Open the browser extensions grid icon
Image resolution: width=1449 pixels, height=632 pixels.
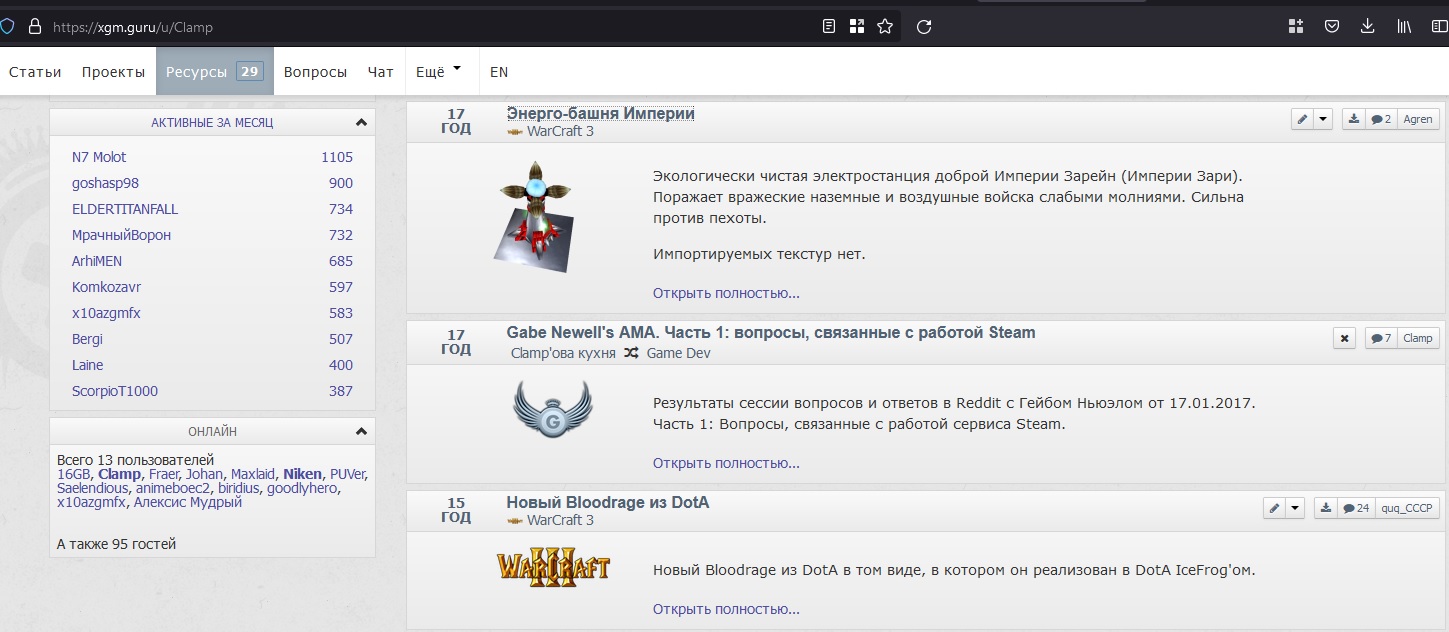pyautogui.click(x=1296, y=27)
